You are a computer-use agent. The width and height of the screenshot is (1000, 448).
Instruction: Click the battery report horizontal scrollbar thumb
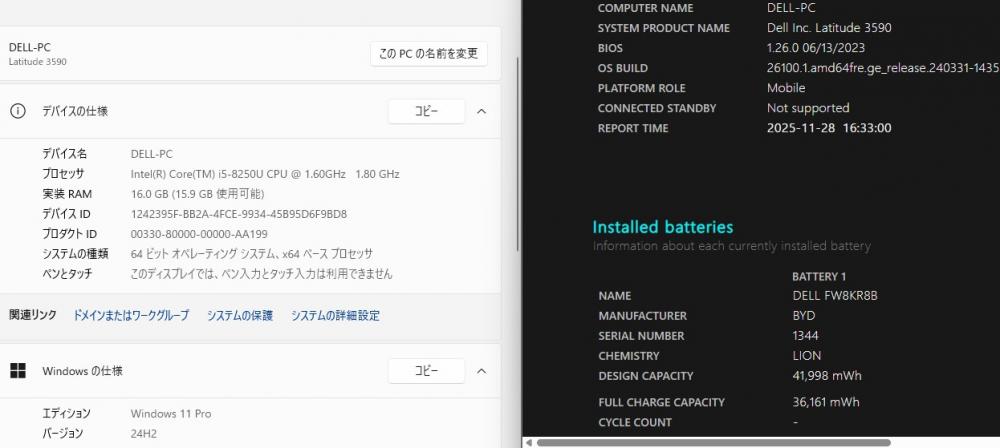[x=713, y=442]
